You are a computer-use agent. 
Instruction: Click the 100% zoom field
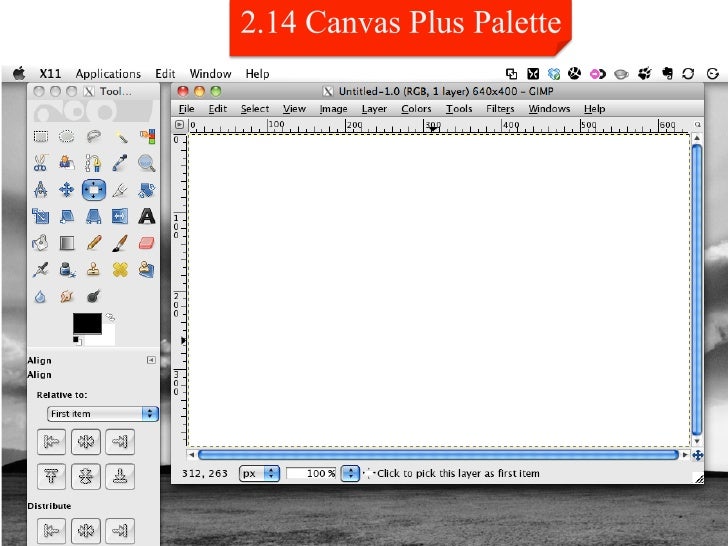[311, 473]
